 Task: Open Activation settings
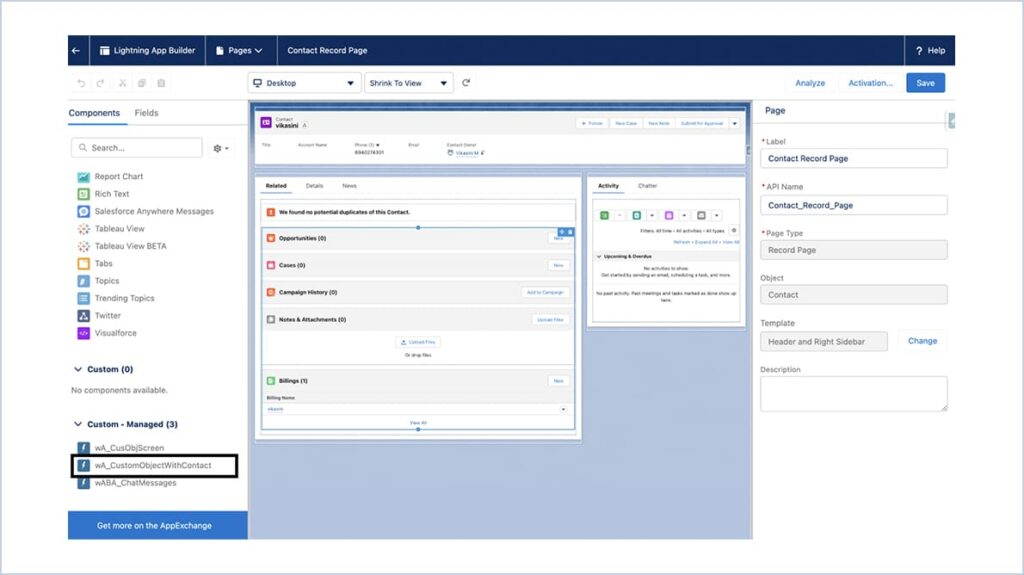point(870,83)
